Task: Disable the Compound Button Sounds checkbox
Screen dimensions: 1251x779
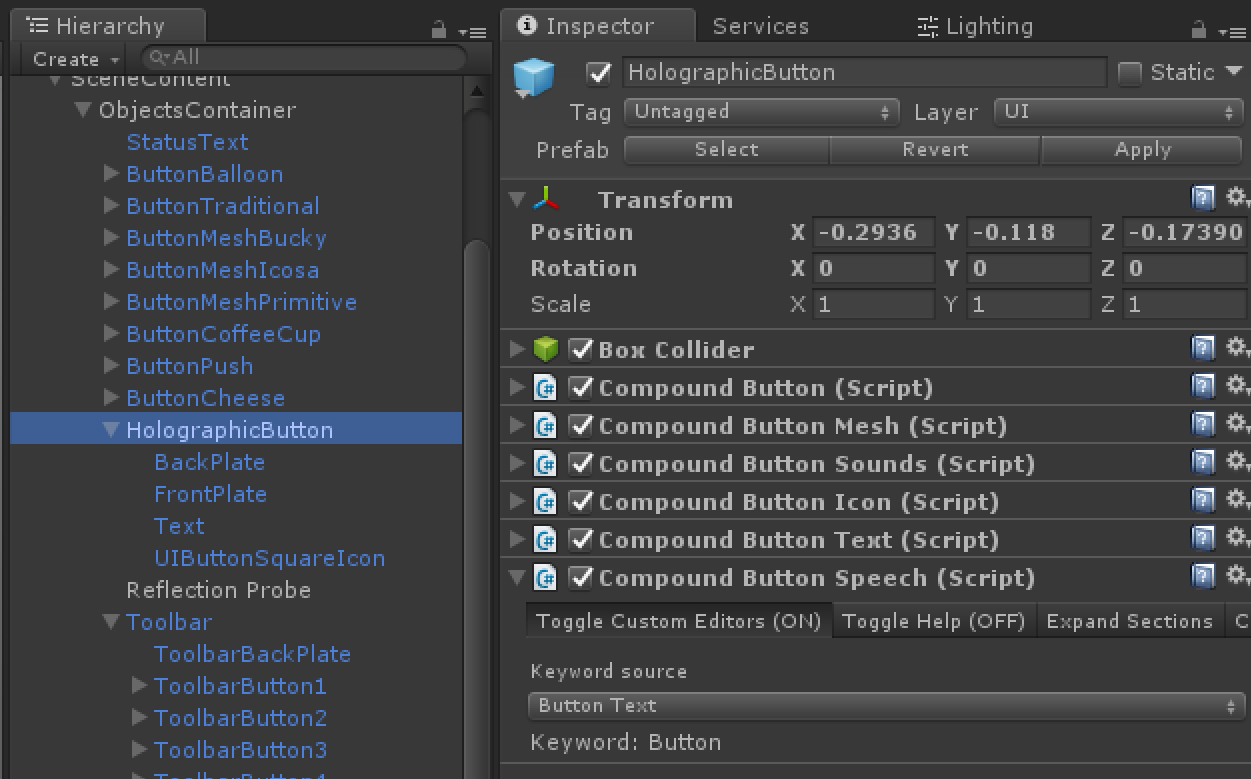Action: pos(580,462)
